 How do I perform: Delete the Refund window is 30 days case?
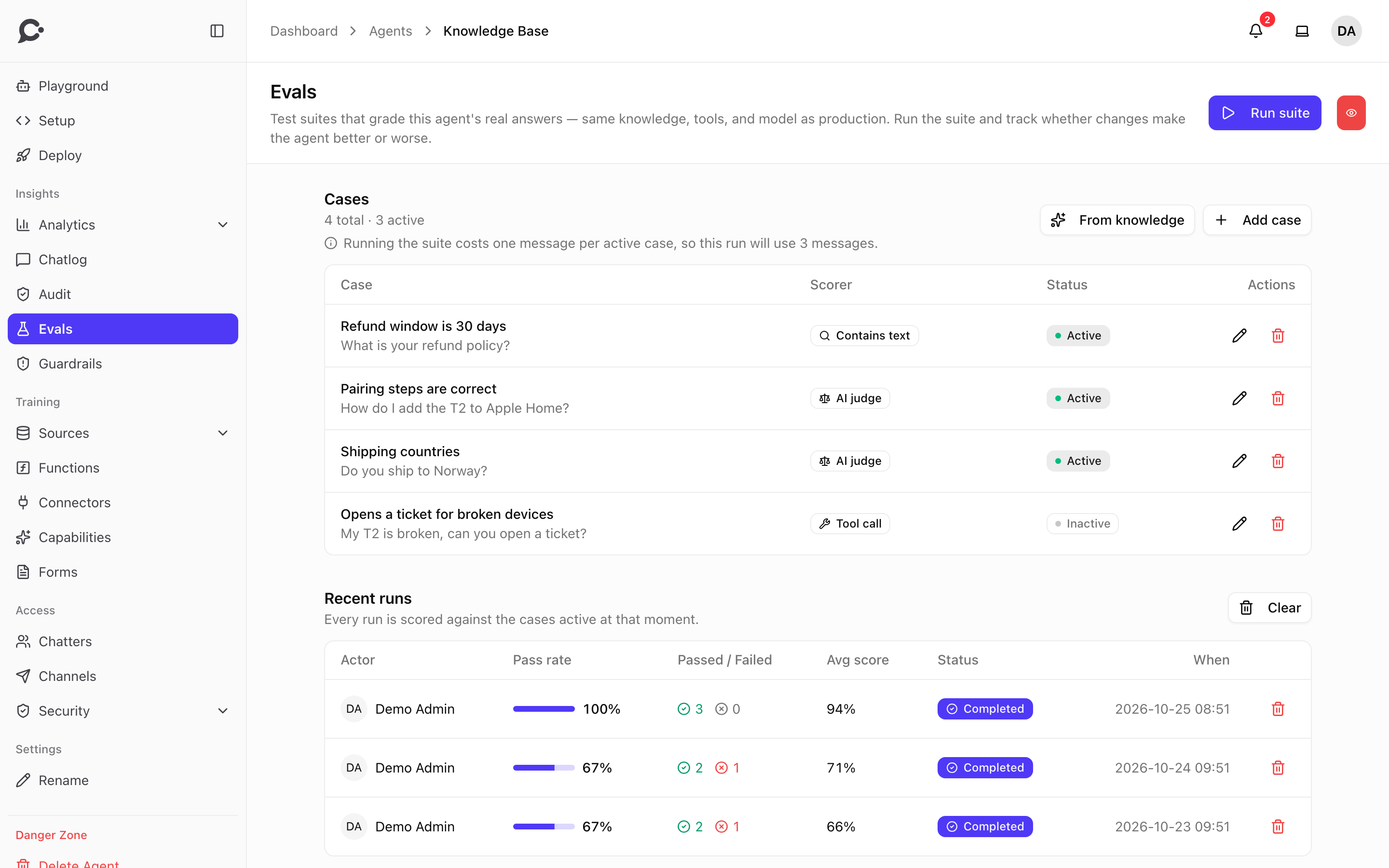[1278, 336]
